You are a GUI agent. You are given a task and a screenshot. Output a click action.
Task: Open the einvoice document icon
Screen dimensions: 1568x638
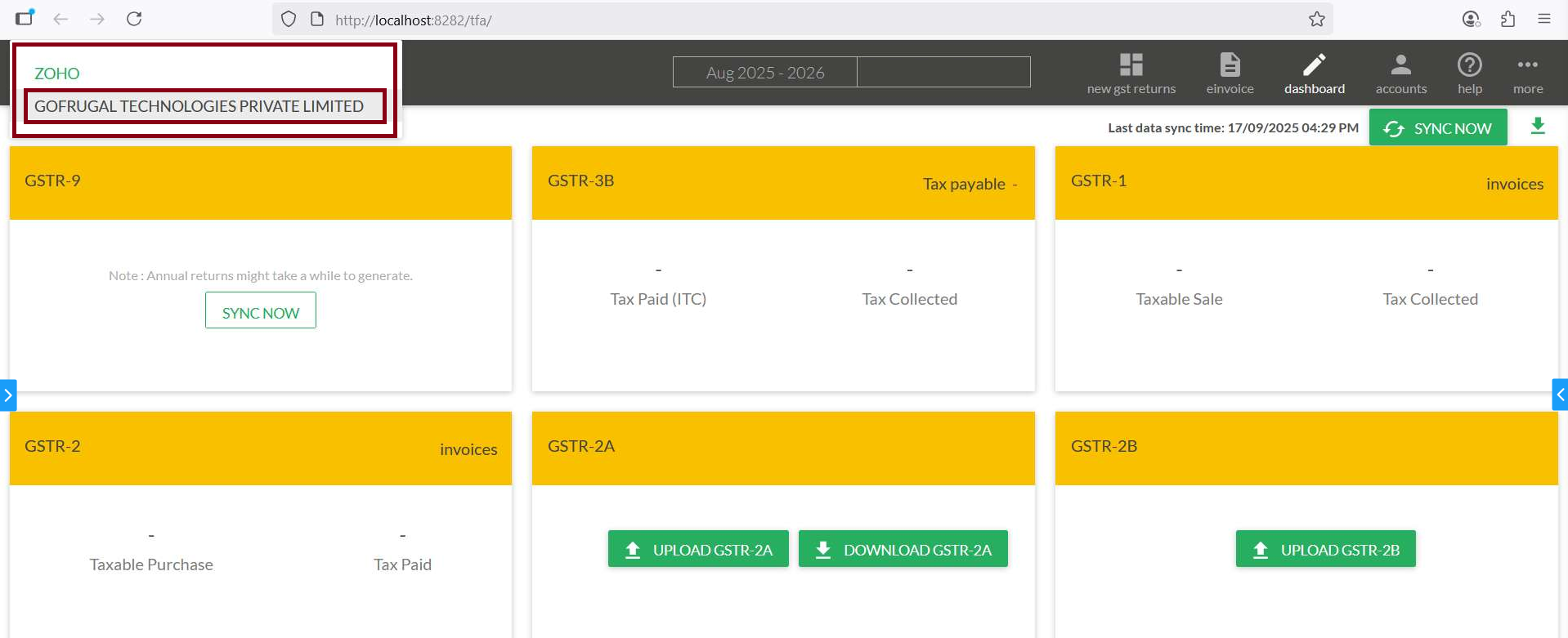pos(1230,65)
